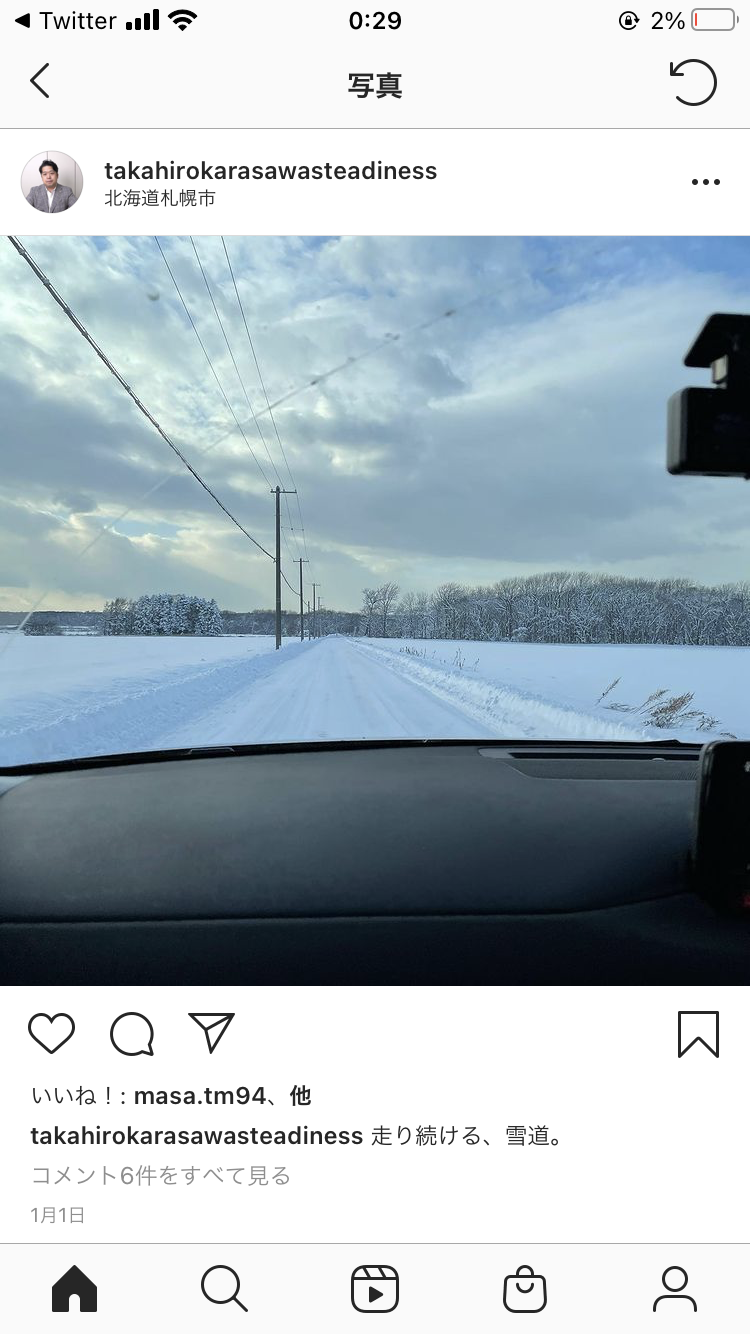750x1334 pixels.
Task: Open the comment bubble icon
Action: coord(132,1034)
